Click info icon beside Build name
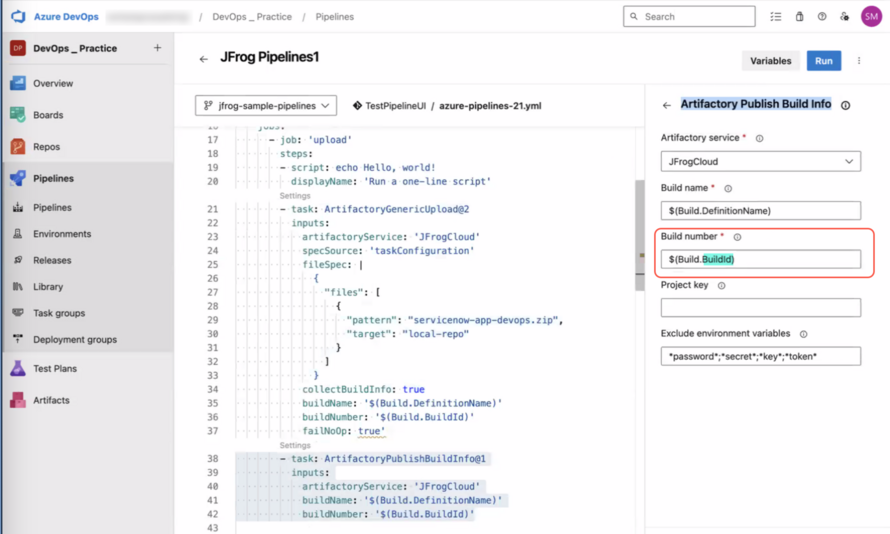 coord(728,188)
